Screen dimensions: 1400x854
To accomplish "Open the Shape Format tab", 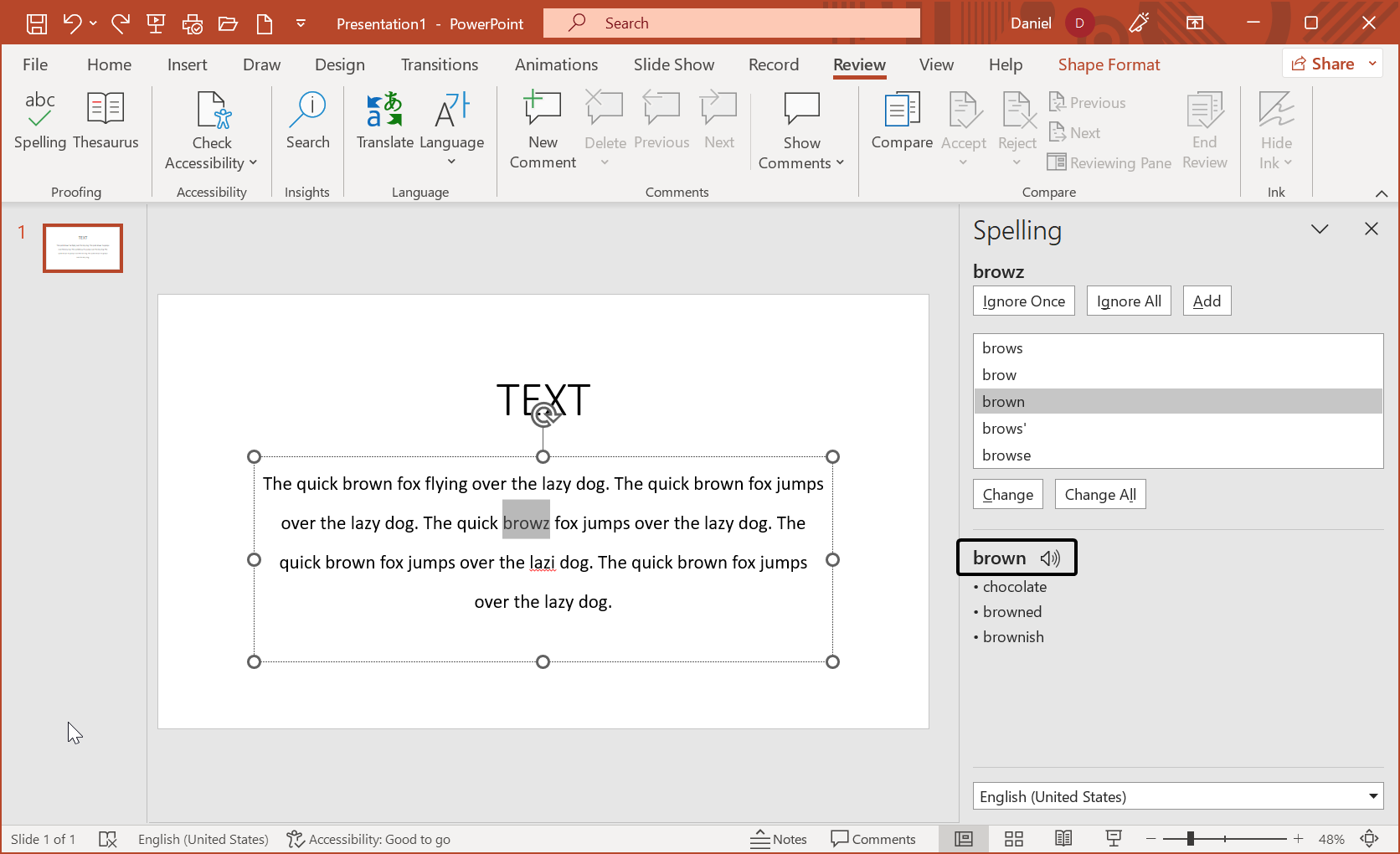I will (1109, 64).
